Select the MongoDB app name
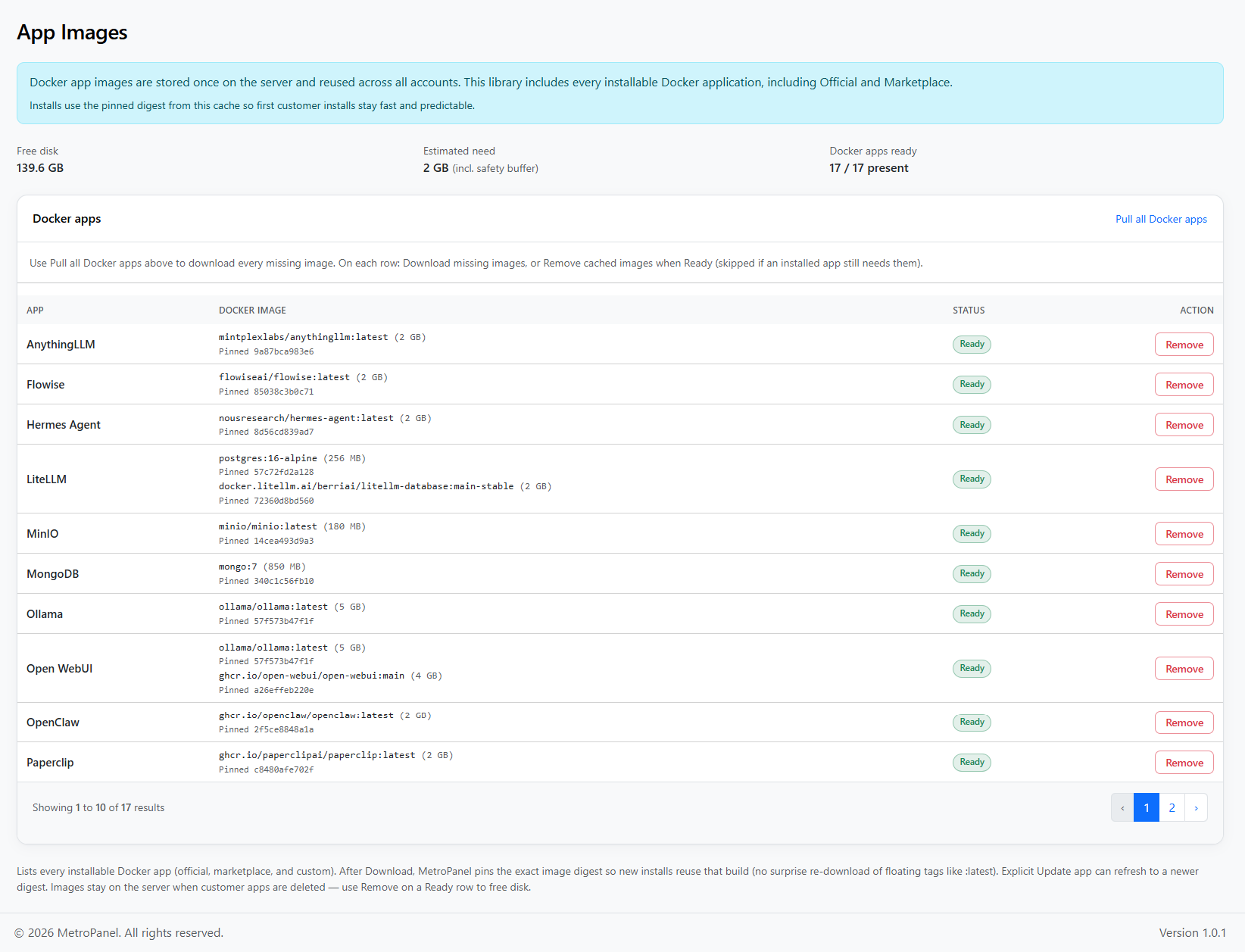The height and width of the screenshot is (952, 1245). pyautogui.click(x=53, y=574)
